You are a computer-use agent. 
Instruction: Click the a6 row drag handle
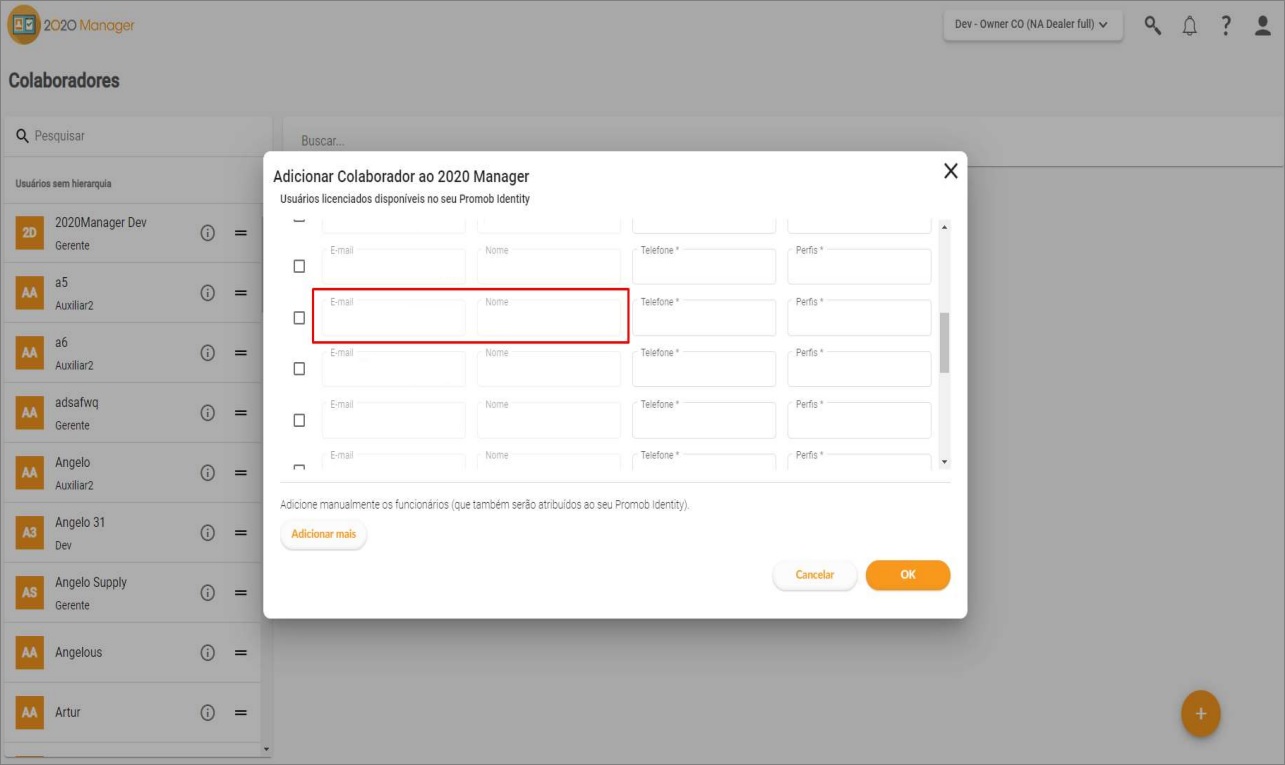click(241, 353)
